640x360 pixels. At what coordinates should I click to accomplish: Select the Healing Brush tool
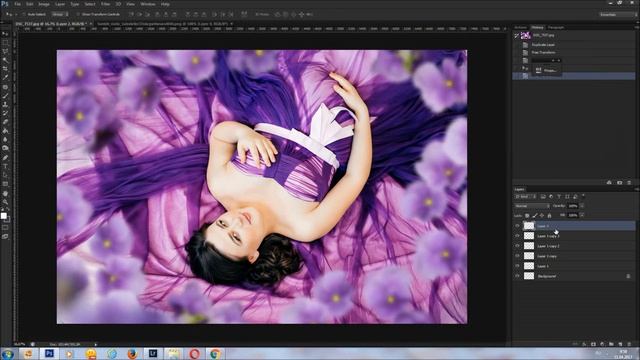pyautogui.click(x=5, y=87)
